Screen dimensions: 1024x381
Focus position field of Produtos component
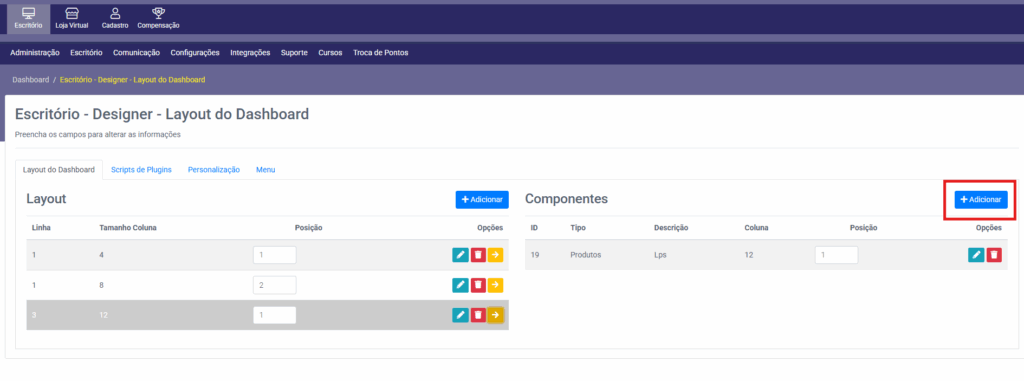(837, 255)
